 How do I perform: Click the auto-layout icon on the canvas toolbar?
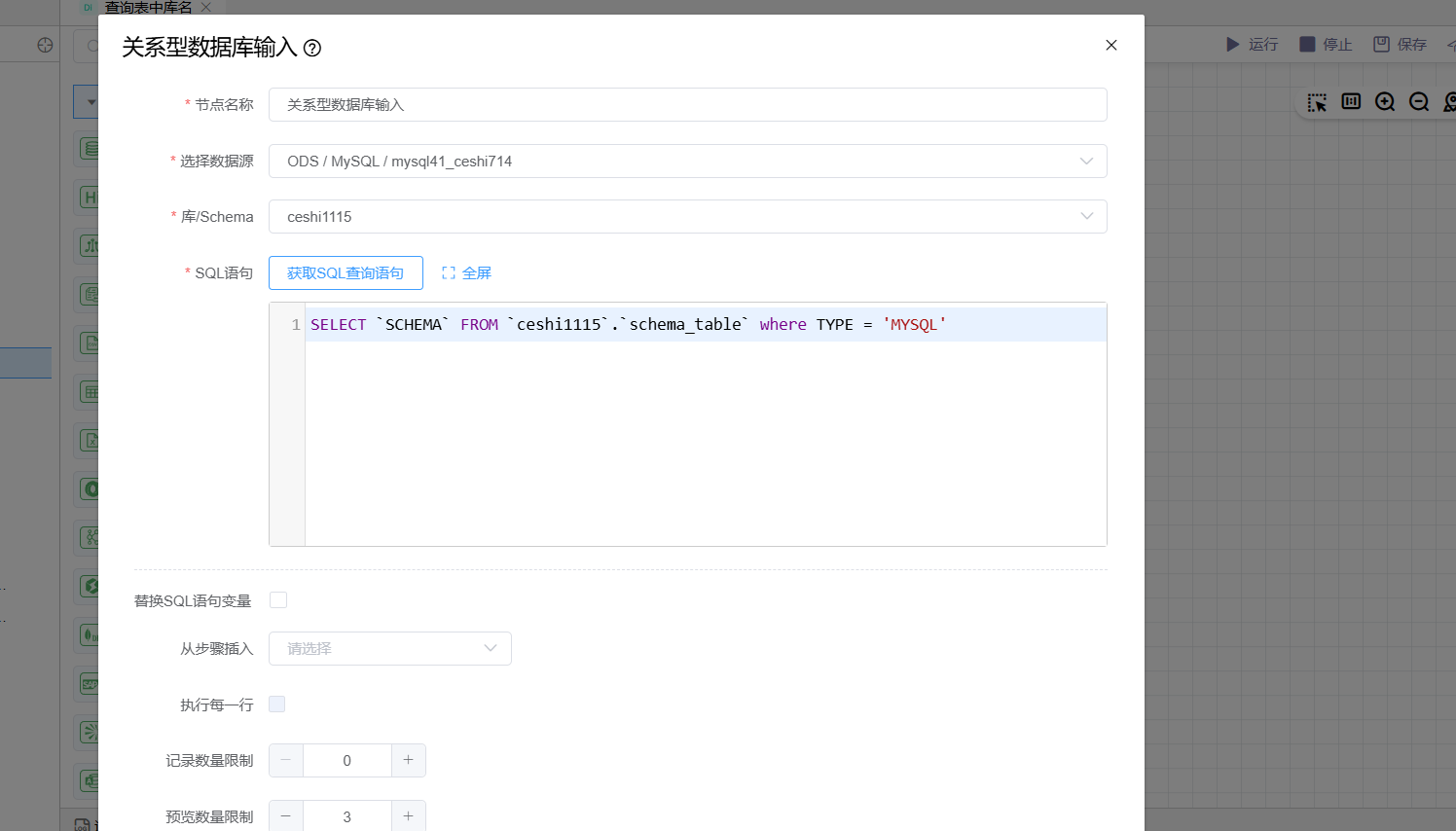[1351, 102]
